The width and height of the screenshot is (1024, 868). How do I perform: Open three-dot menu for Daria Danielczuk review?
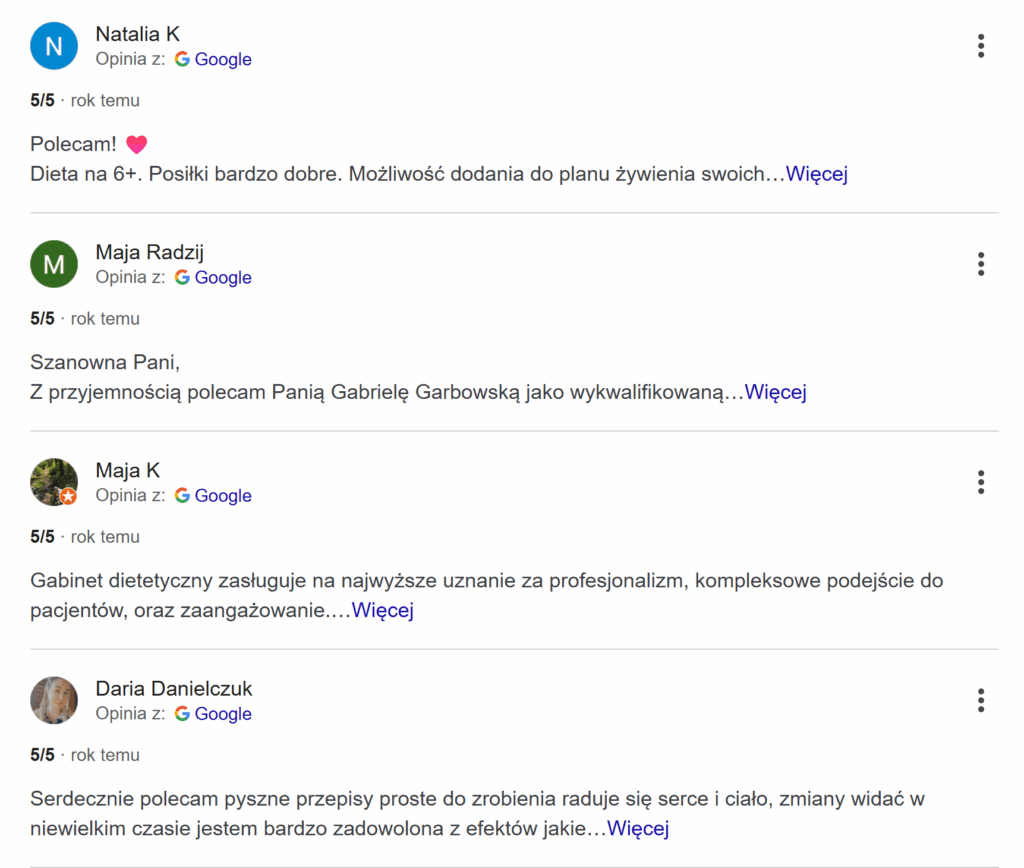tap(981, 700)
